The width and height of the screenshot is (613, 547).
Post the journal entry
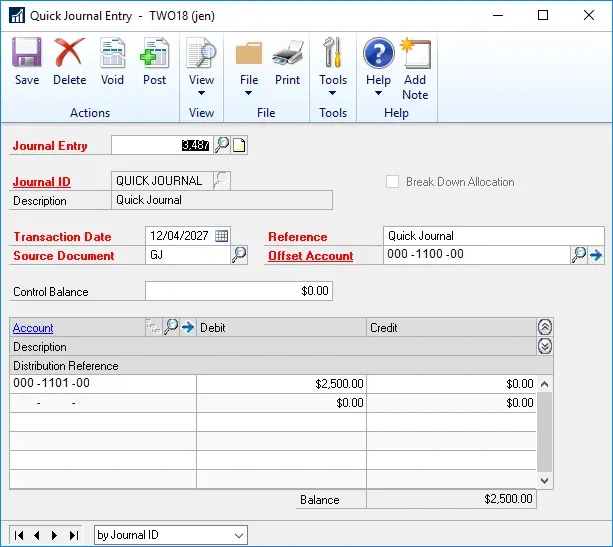(154, 62)
